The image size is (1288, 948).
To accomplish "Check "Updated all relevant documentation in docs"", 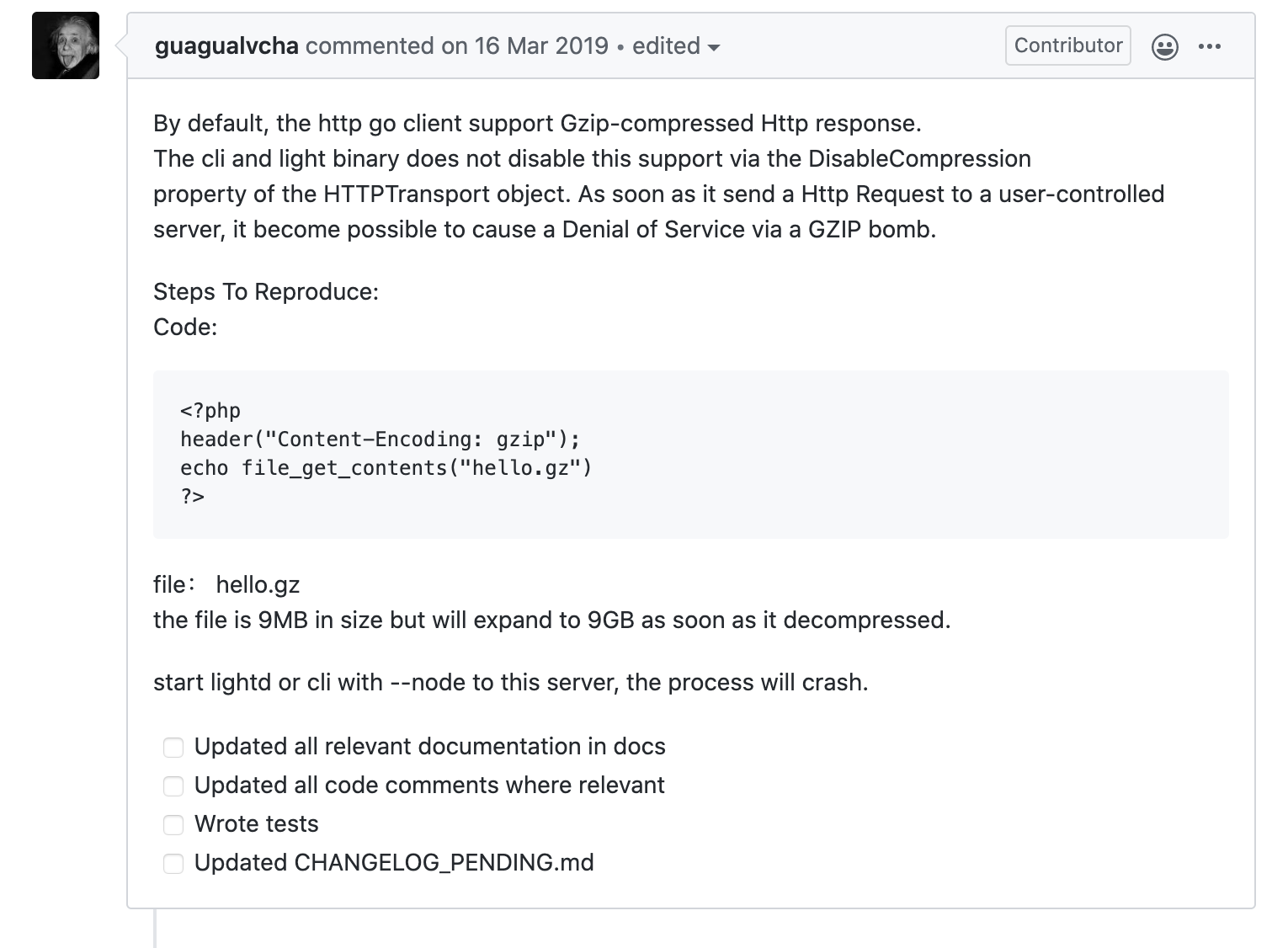I will 173,748.
